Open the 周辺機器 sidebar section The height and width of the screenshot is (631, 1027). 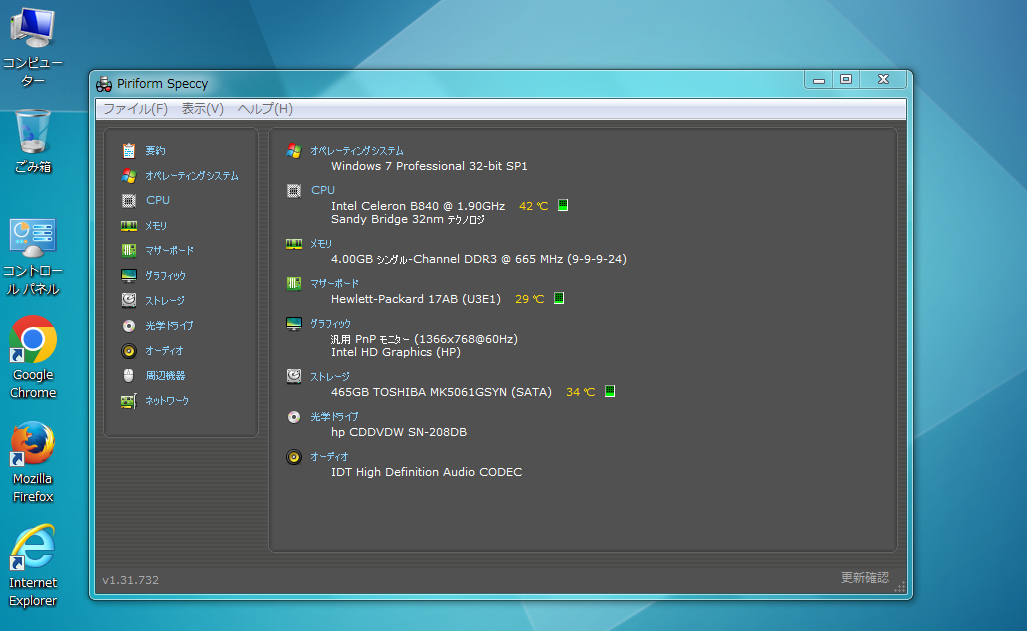[x=165, y=375]
